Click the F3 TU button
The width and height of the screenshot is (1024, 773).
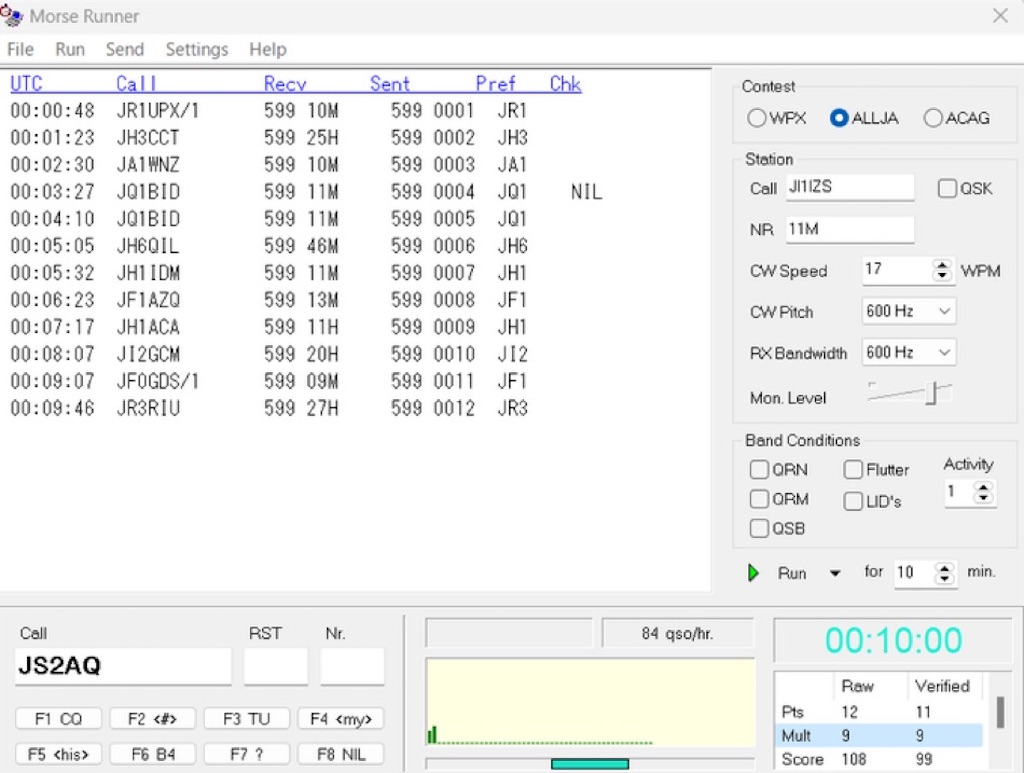point(246,719)
